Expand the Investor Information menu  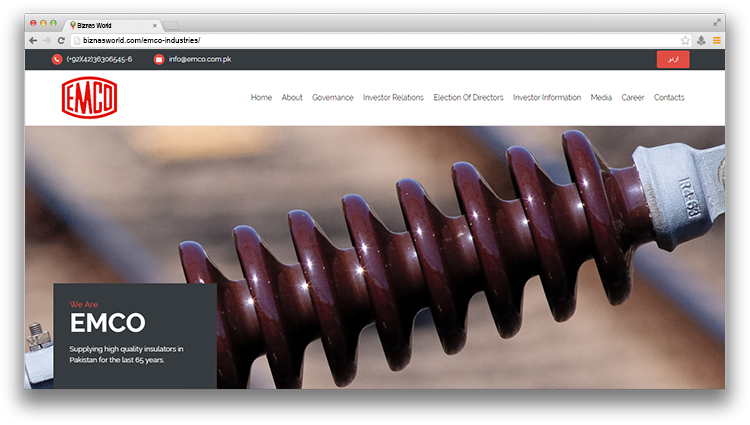[x=546, y=98]
